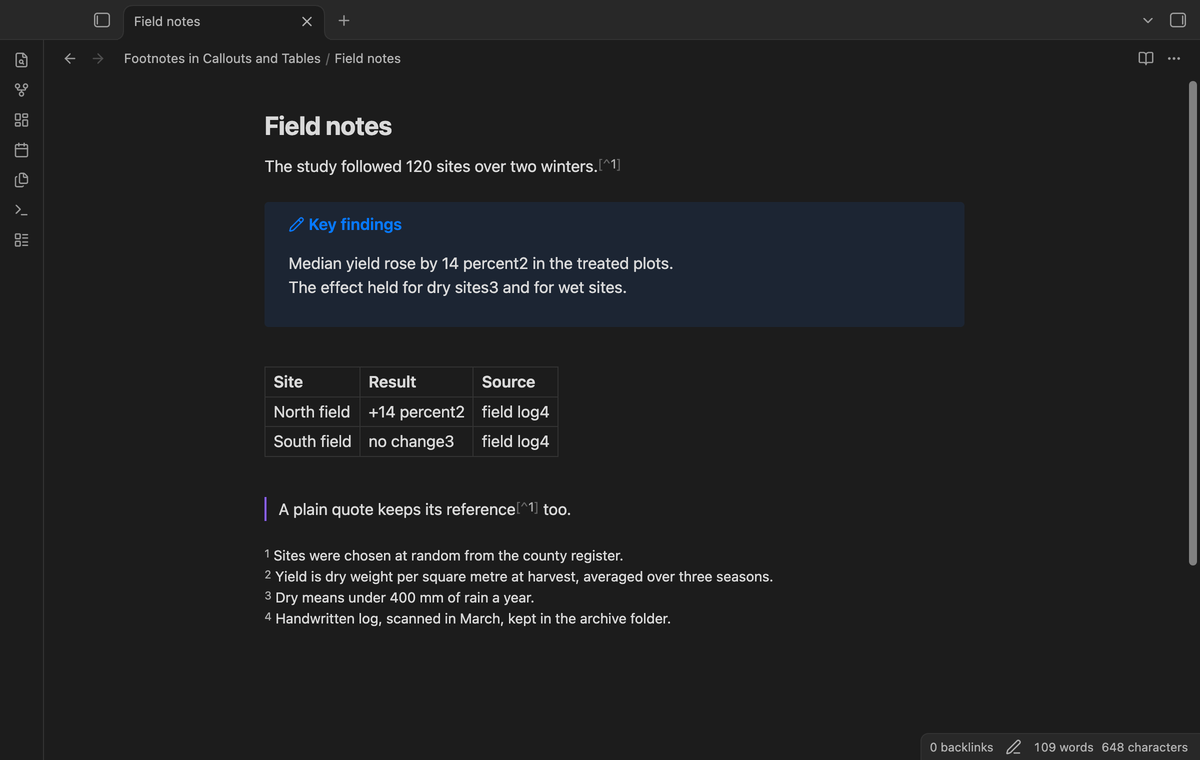The width and height of the screenshot is (1200, 760).
Task: Toggle the left sidebar panel
Action: click(102, 20)
